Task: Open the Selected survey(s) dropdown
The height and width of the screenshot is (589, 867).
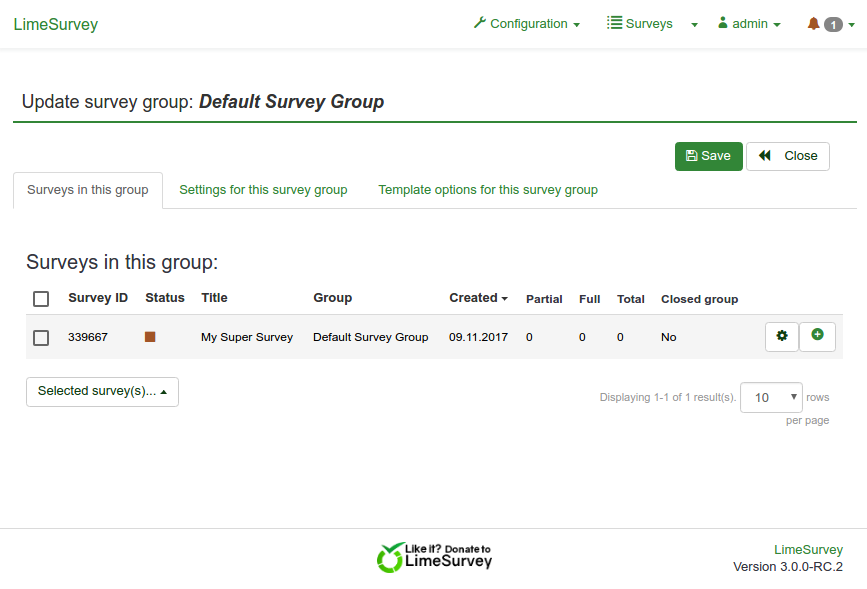Action: click(102, 392)
